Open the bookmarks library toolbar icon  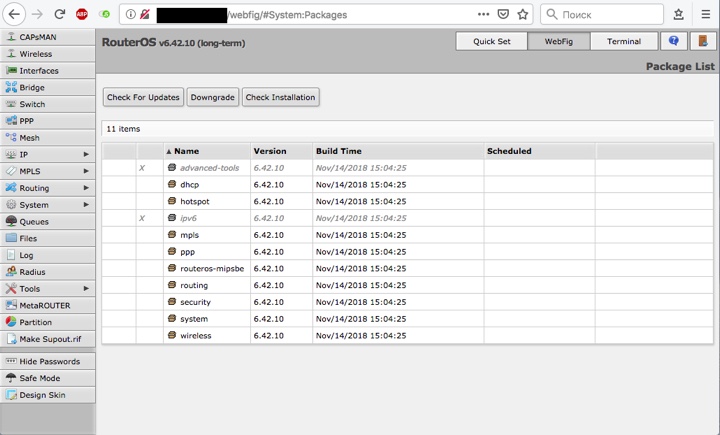tap(679, 15)
